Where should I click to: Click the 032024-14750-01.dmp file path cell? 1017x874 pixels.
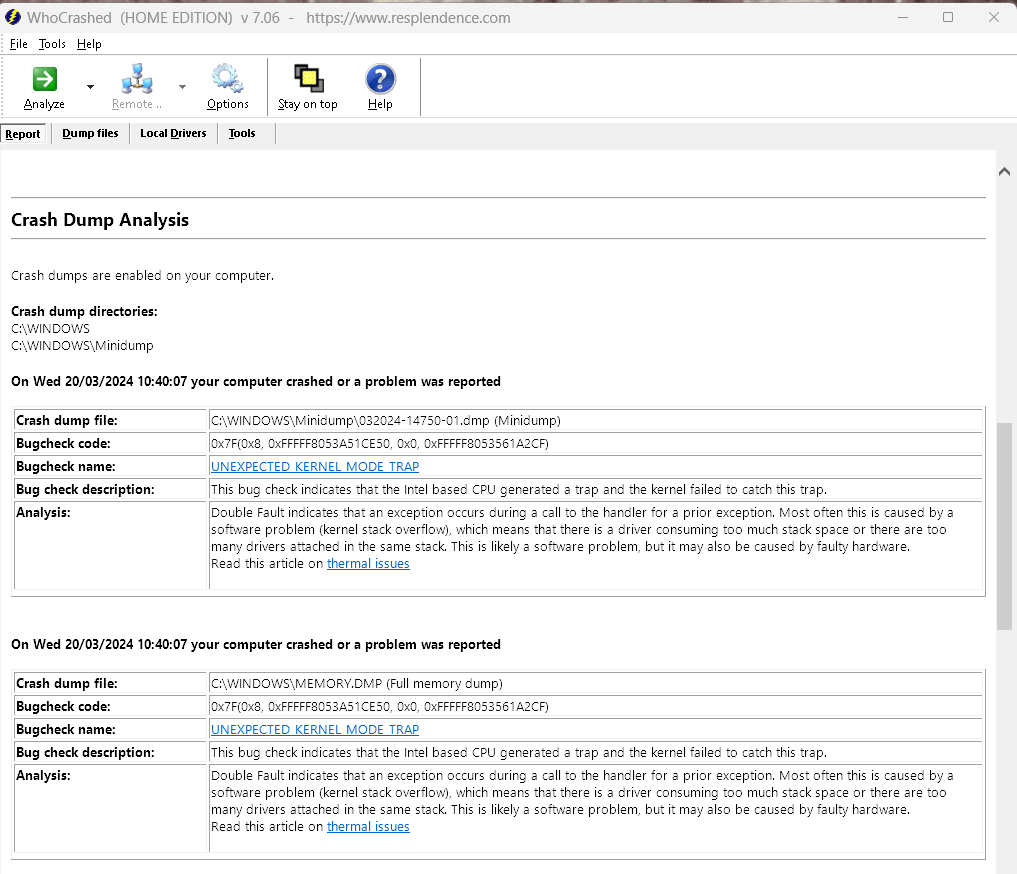coord(595,420)
